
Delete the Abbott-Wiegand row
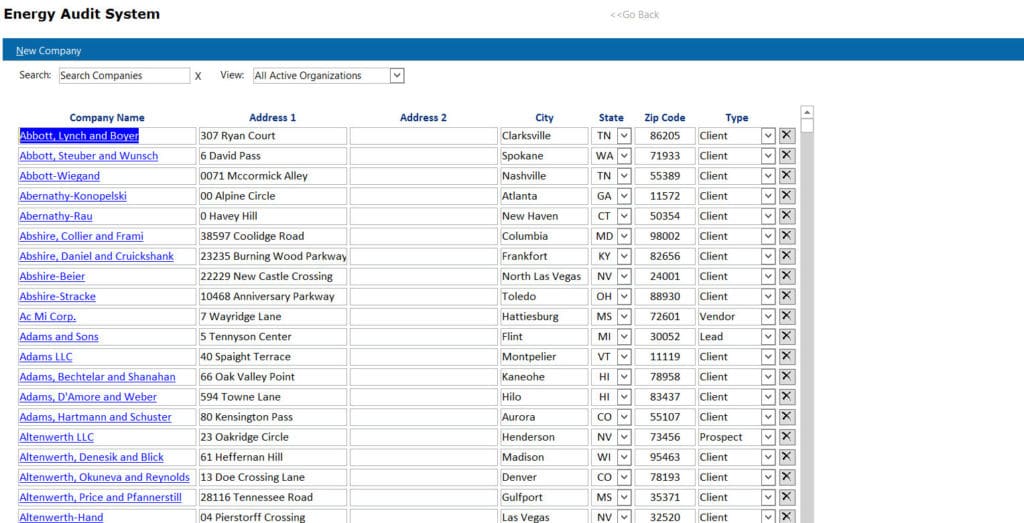[787, 176]
